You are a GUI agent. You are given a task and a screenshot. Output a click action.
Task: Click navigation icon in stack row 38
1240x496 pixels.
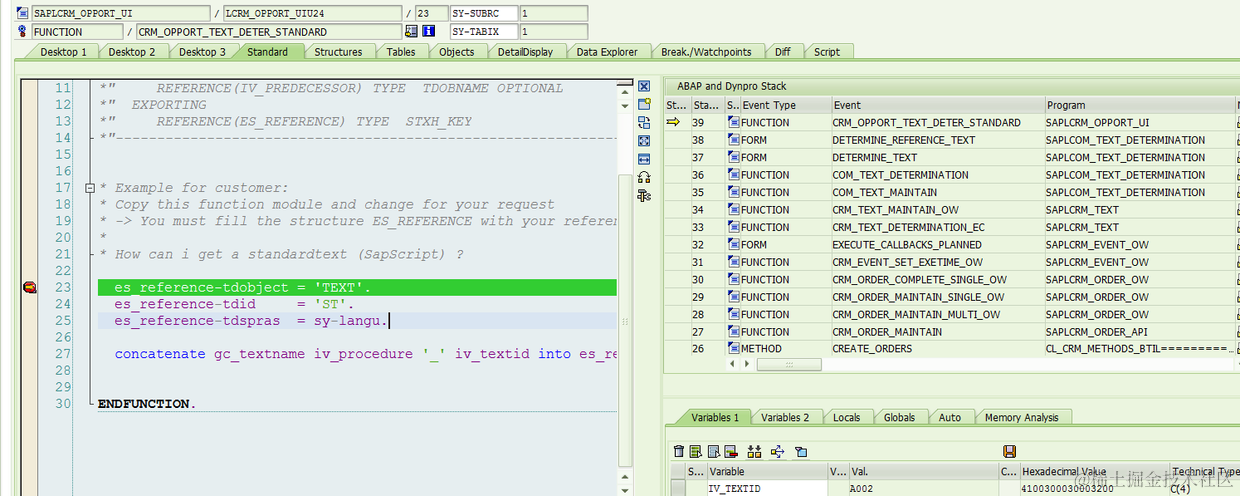point(733,140)
